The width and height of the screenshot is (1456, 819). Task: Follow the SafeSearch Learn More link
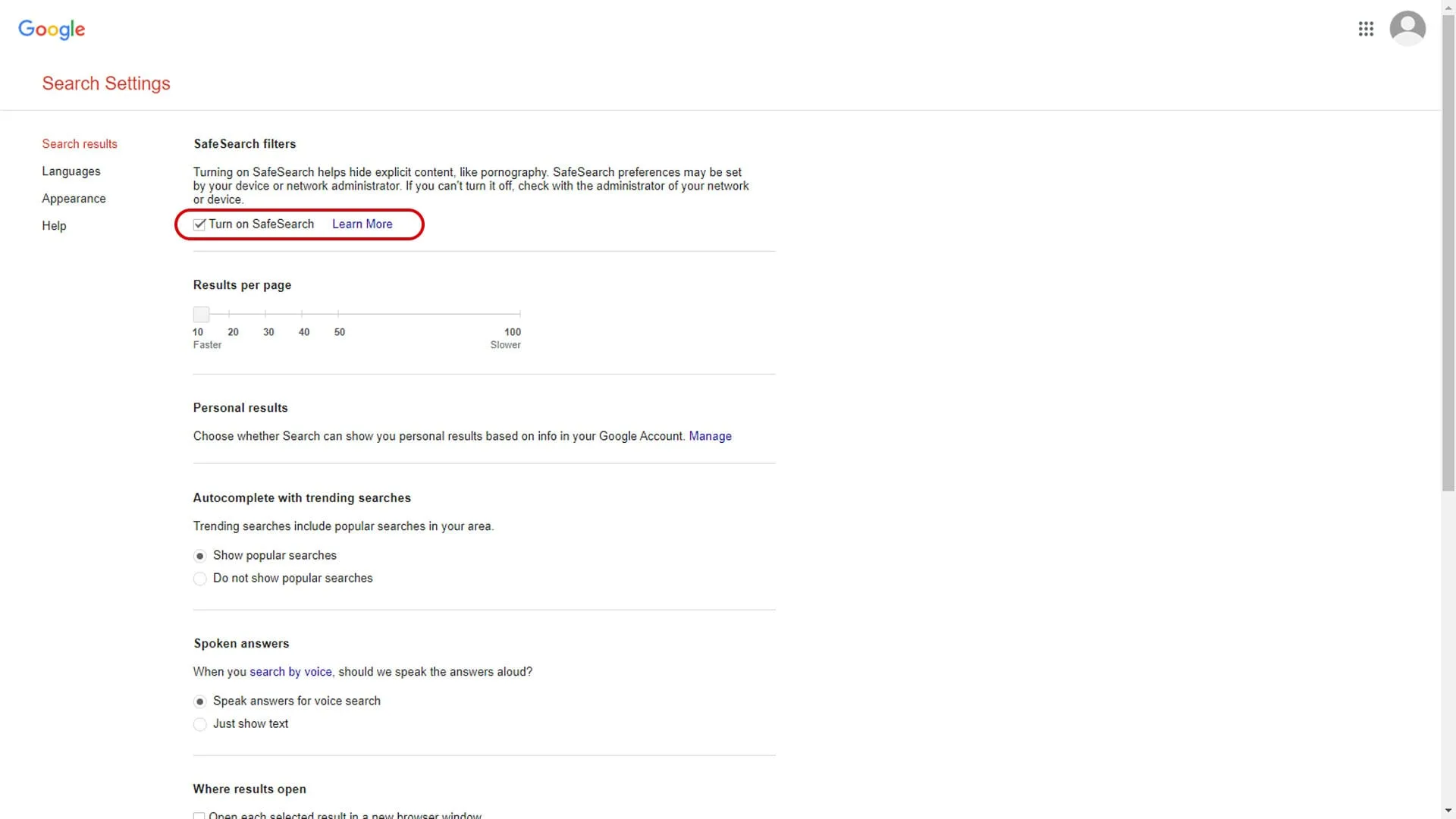click(362, 224)
